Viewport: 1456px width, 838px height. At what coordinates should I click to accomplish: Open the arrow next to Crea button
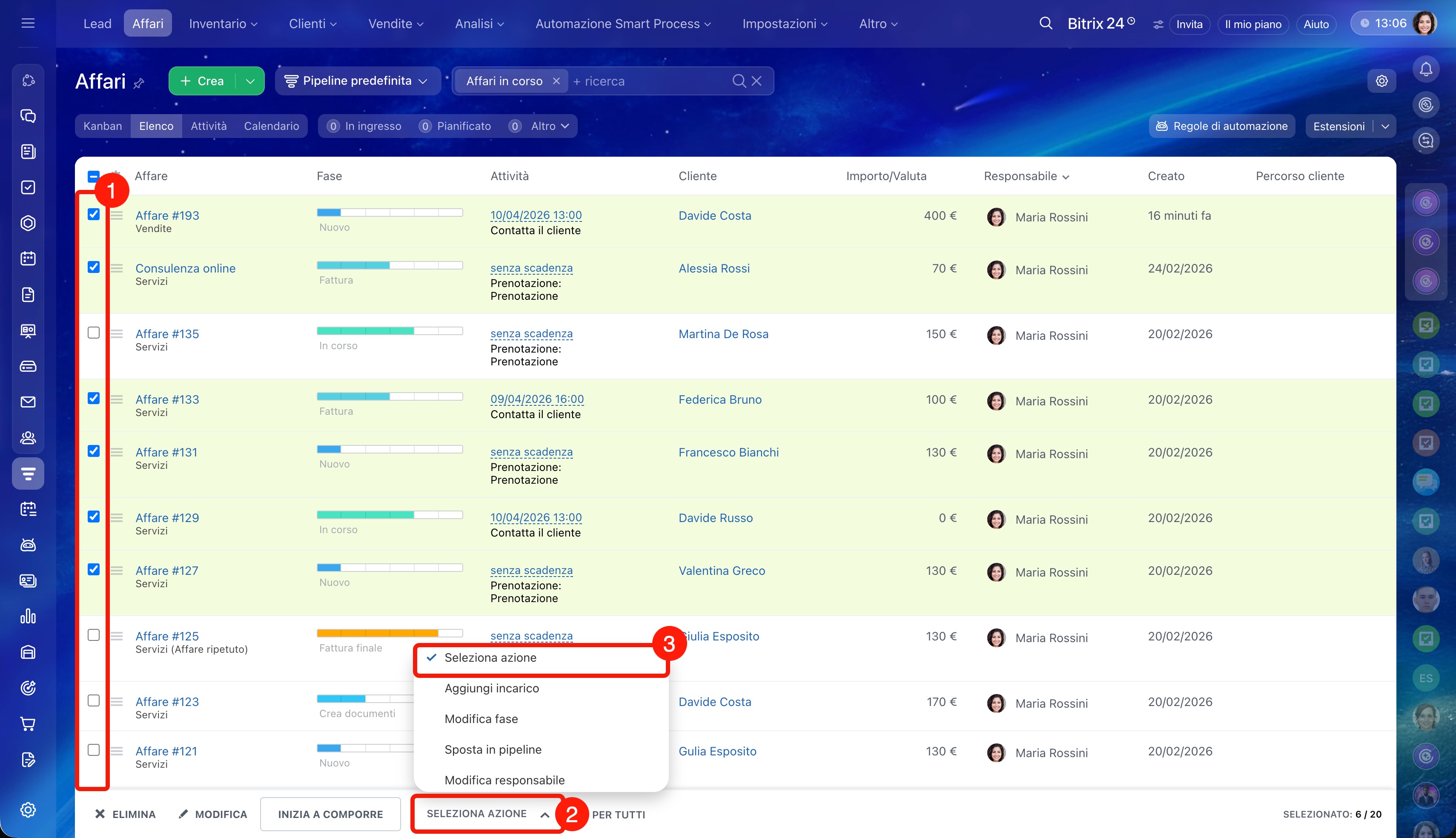(250, 81)
